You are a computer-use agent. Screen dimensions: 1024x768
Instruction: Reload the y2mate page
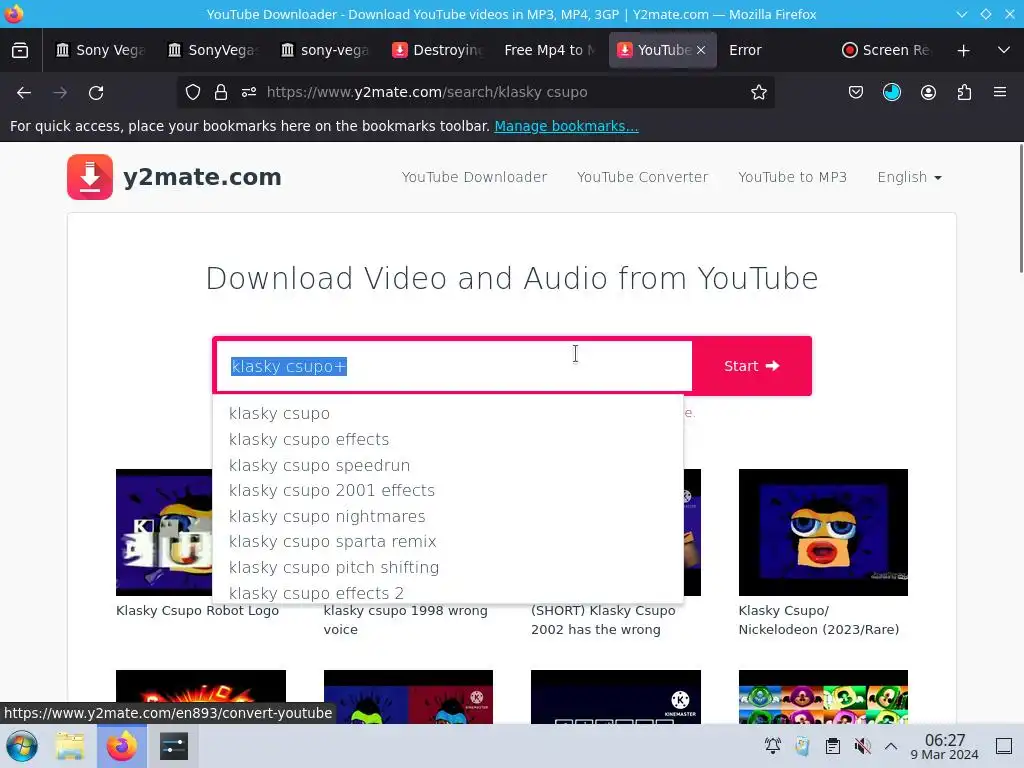(97, 93)
